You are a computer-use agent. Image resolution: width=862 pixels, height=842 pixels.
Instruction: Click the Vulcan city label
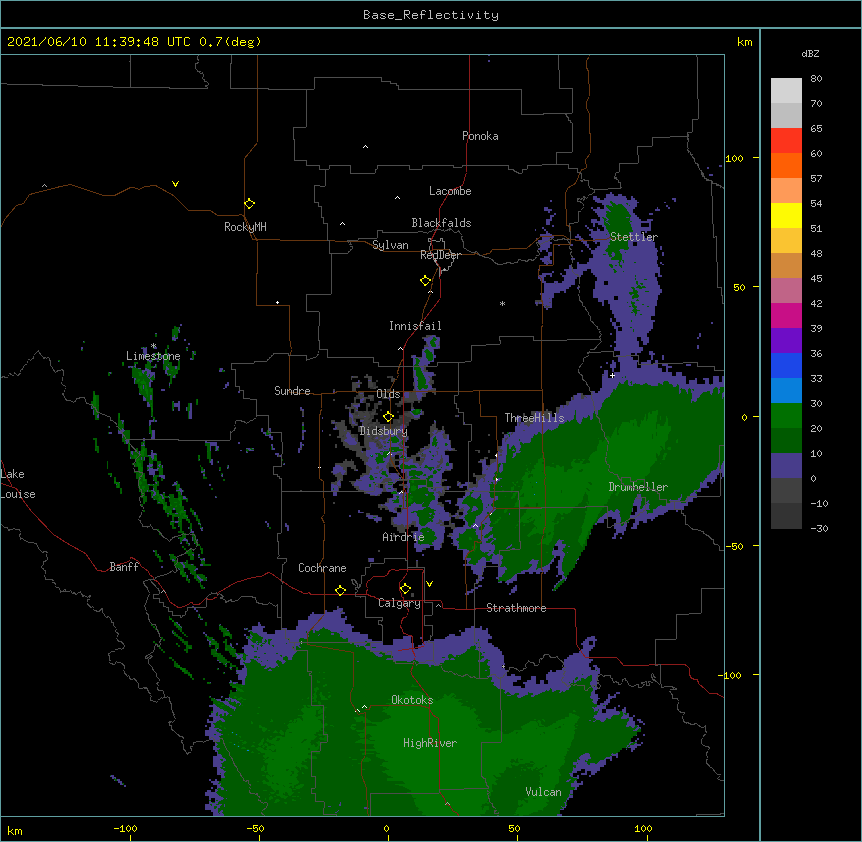543,792
